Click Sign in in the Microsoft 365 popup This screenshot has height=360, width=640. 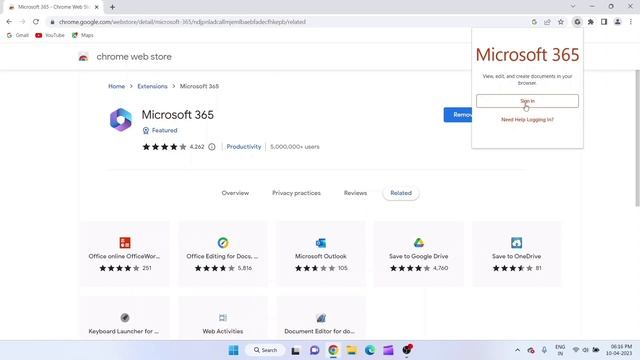527,101
